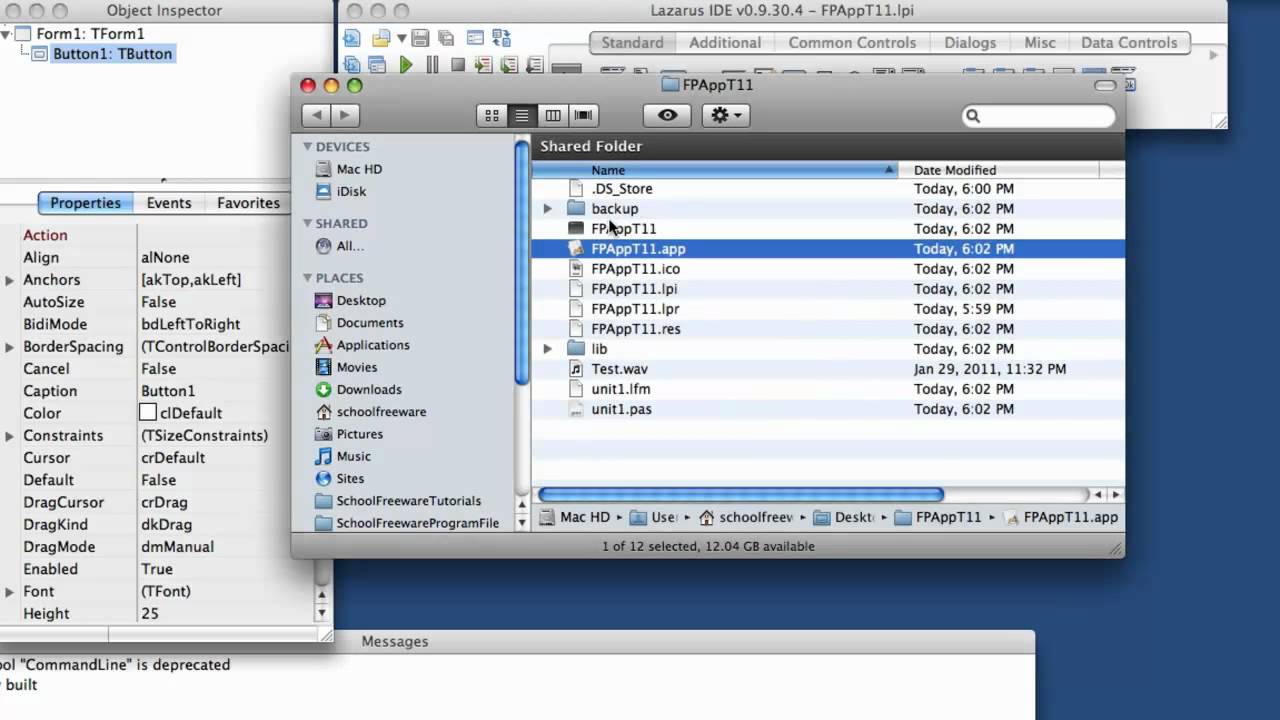Image resolution: width=1280 pixels, height=720 pixels.
Task: Pause execution using Lazarus pause icon
Action: click(432, 64)
